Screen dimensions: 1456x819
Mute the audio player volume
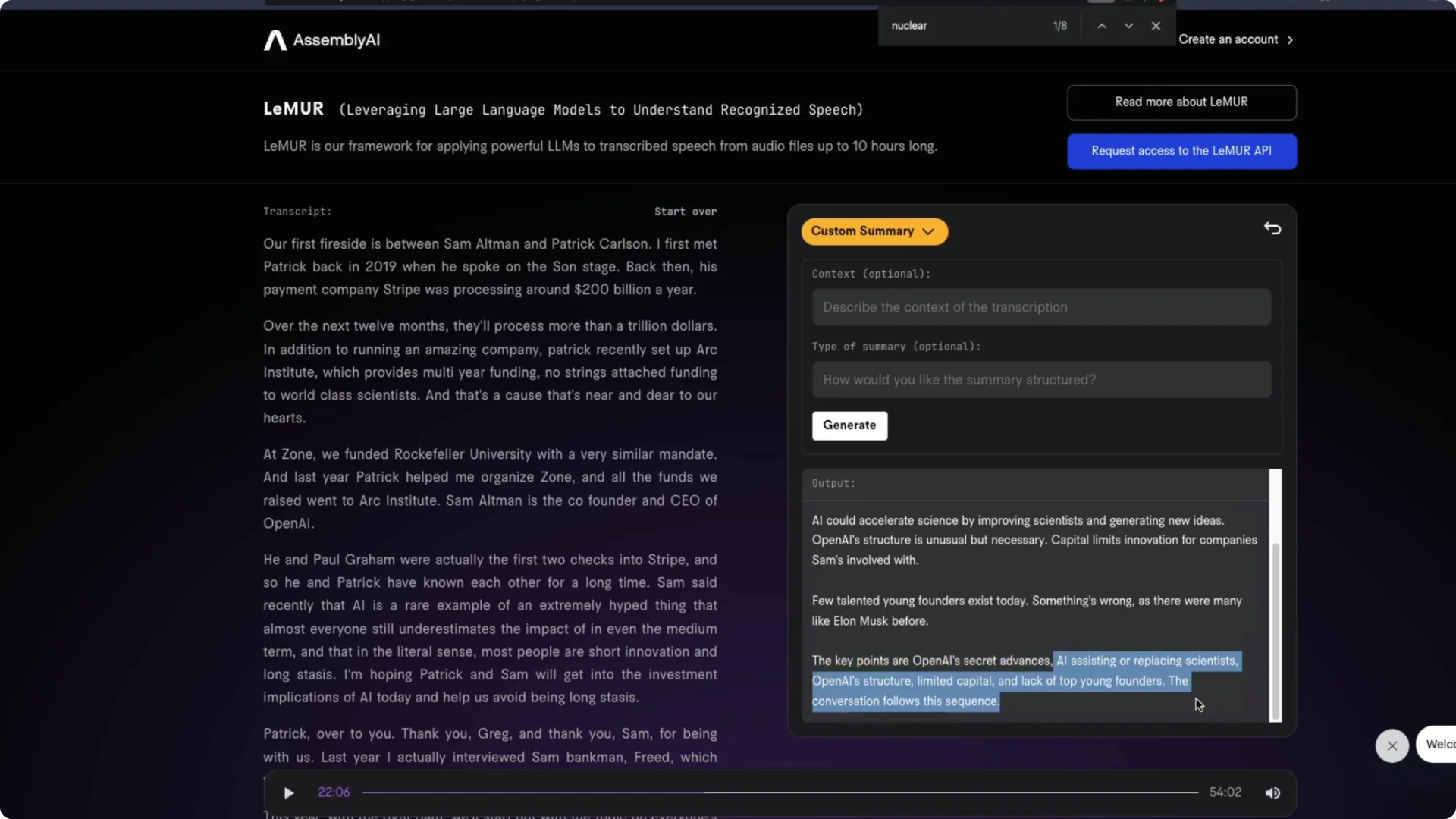coord(1272,792)
